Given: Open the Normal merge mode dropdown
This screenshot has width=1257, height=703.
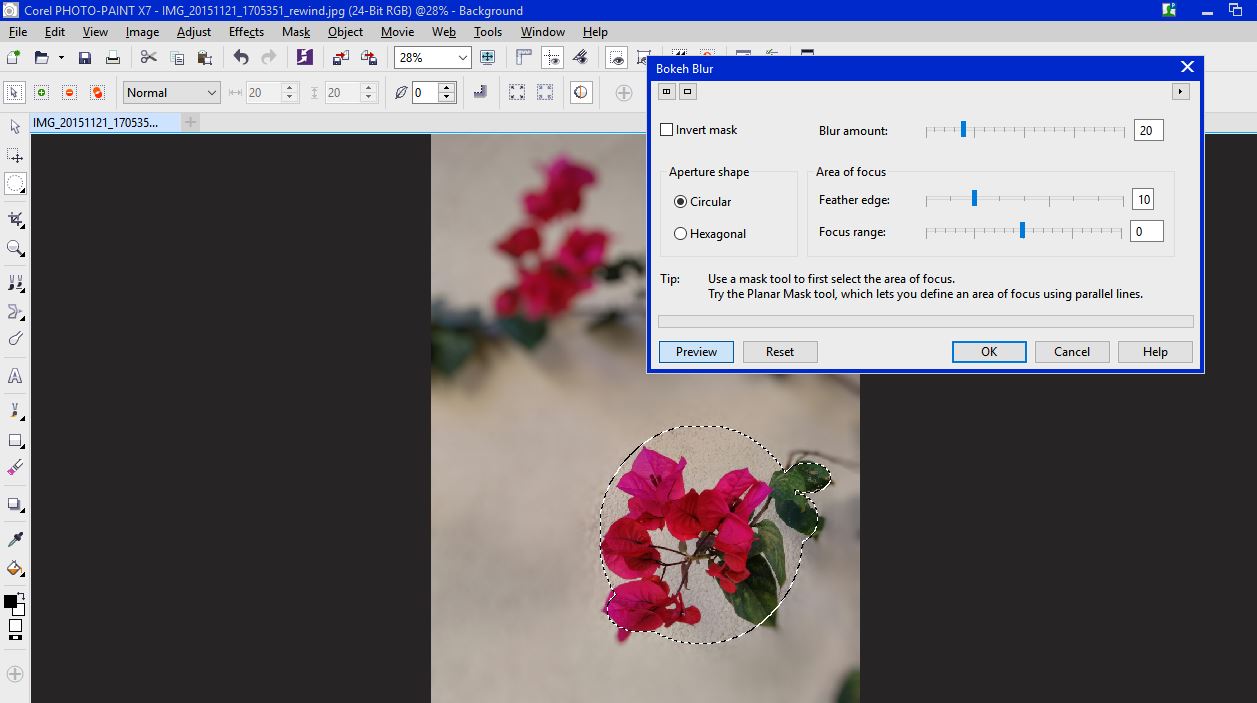Looking at the screenshot, I should click(212, 92).
